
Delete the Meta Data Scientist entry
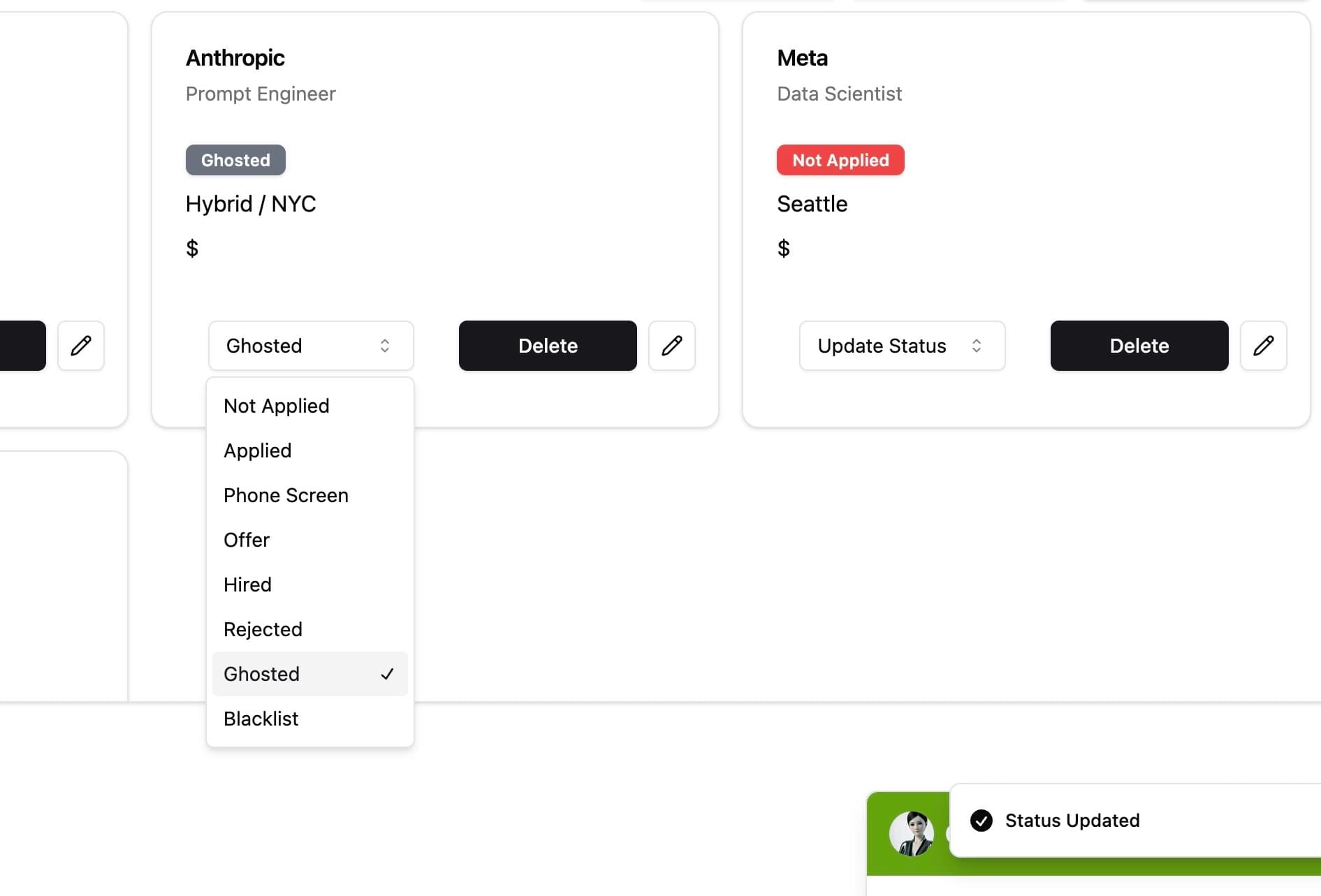point(1139,346)
